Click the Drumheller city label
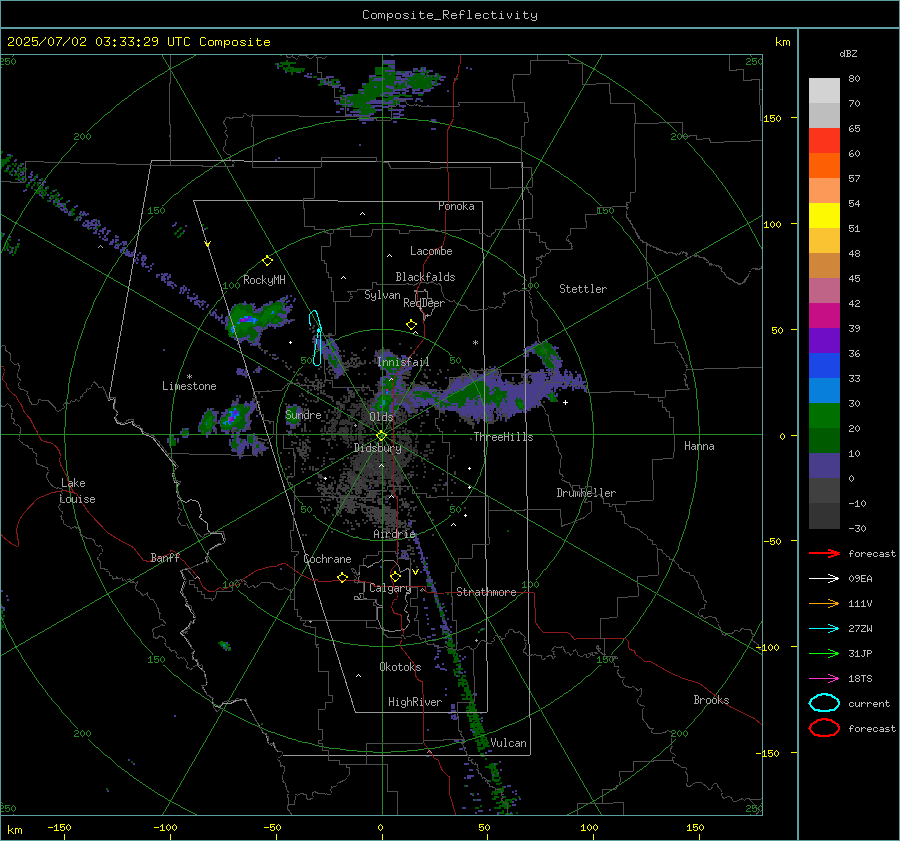 click(586, 493)
